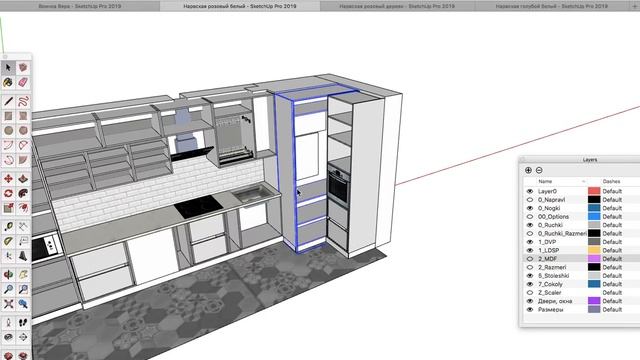Select the arrow Select tool
This screenshot has height=360, width=640.
[8, 67]
